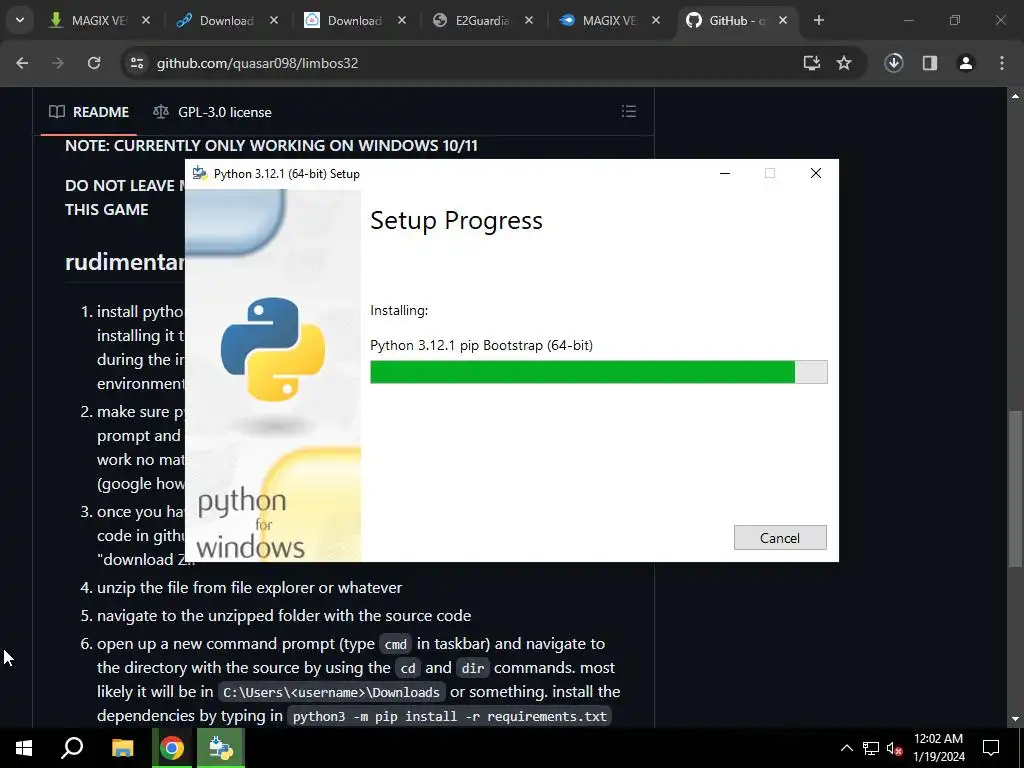The width and height of the screenshot is (1024, 768).
Task: Click the 'Setup Progress' heading
Action: click(456, 221)
